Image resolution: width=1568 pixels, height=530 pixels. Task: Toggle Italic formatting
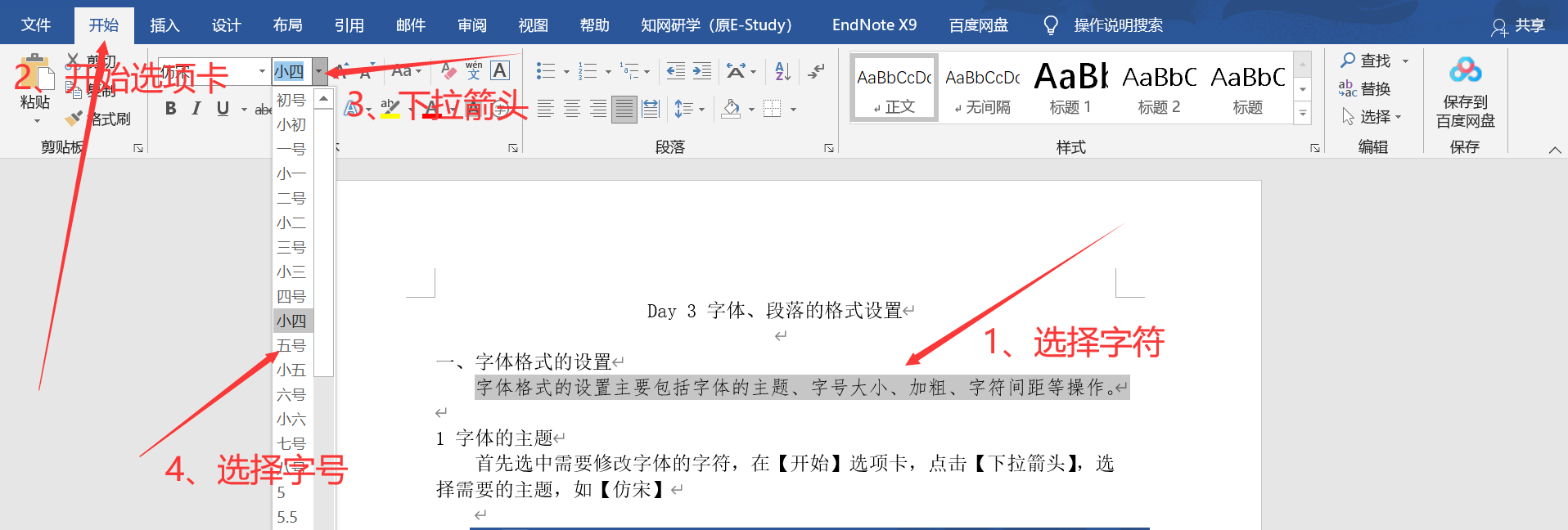click(196, 109)
